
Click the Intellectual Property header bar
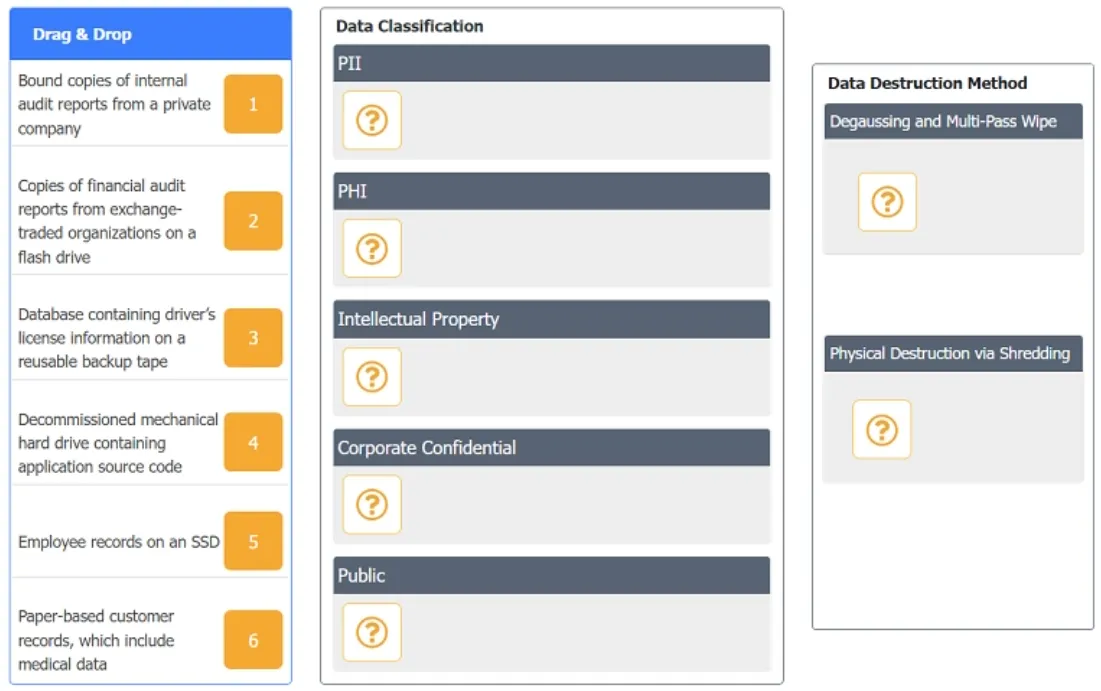[x=552, y=320]
